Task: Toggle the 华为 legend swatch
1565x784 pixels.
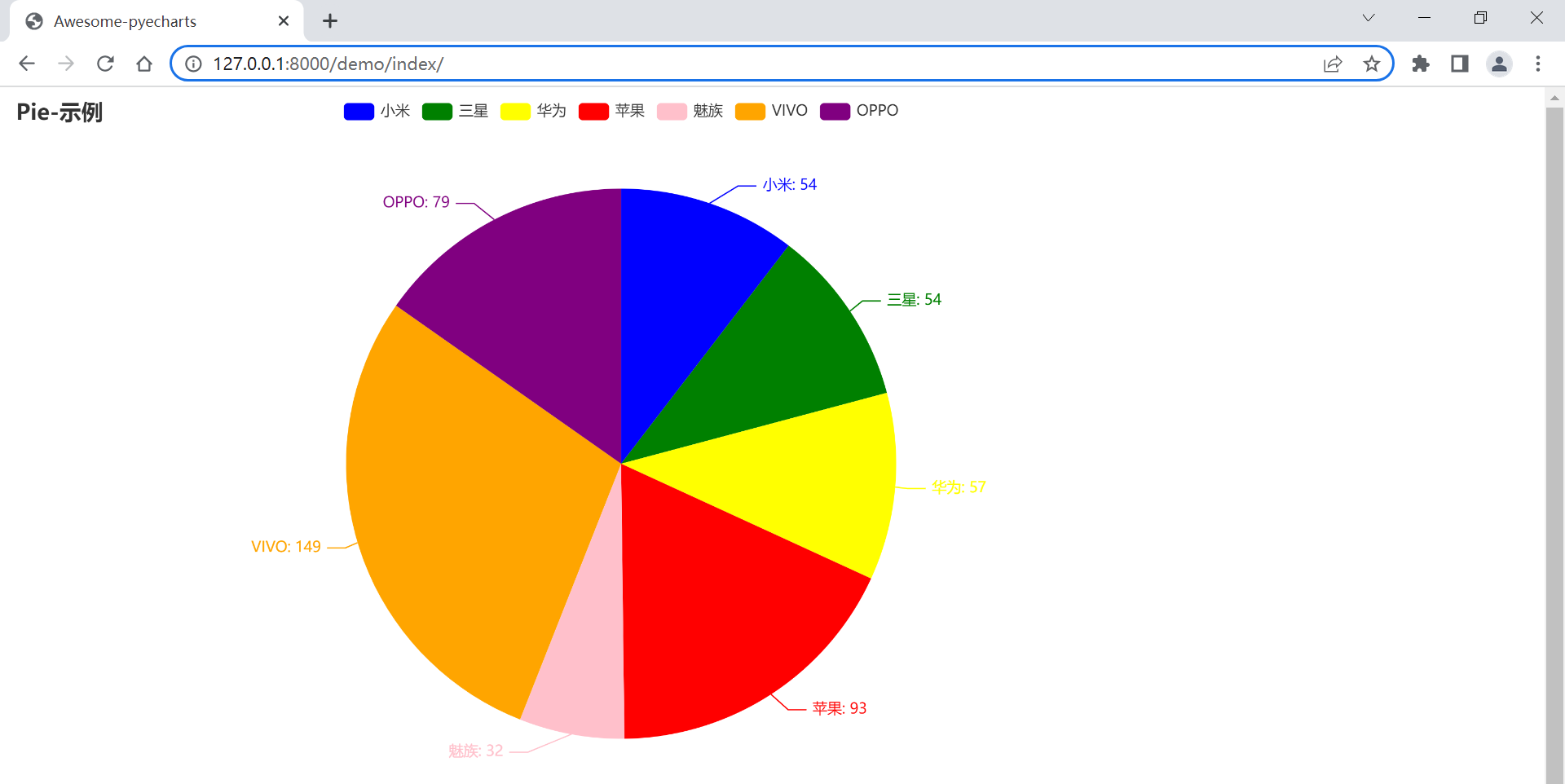Action: coord(515,111)
